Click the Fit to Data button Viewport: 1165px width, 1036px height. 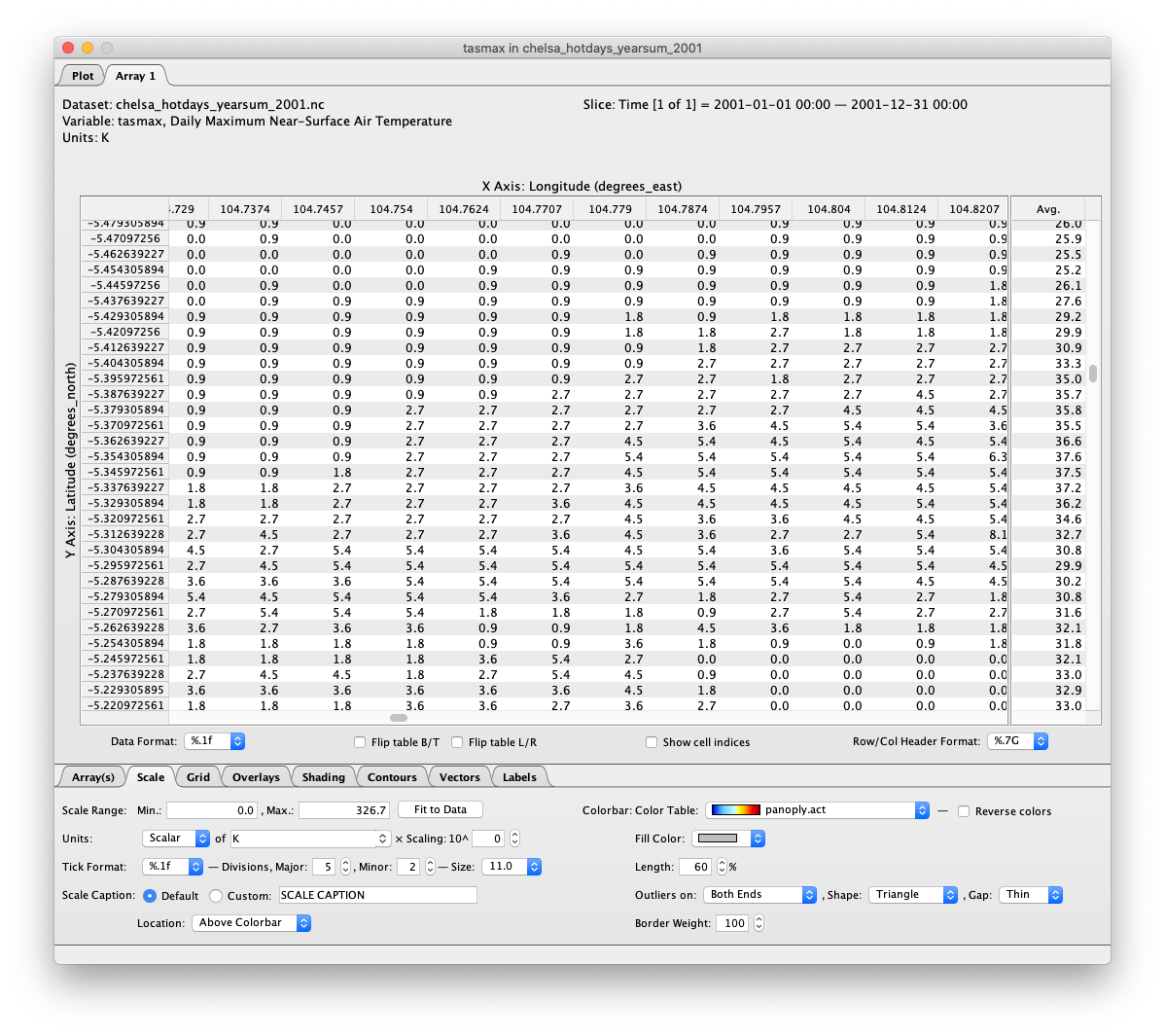tap(441, 809)
